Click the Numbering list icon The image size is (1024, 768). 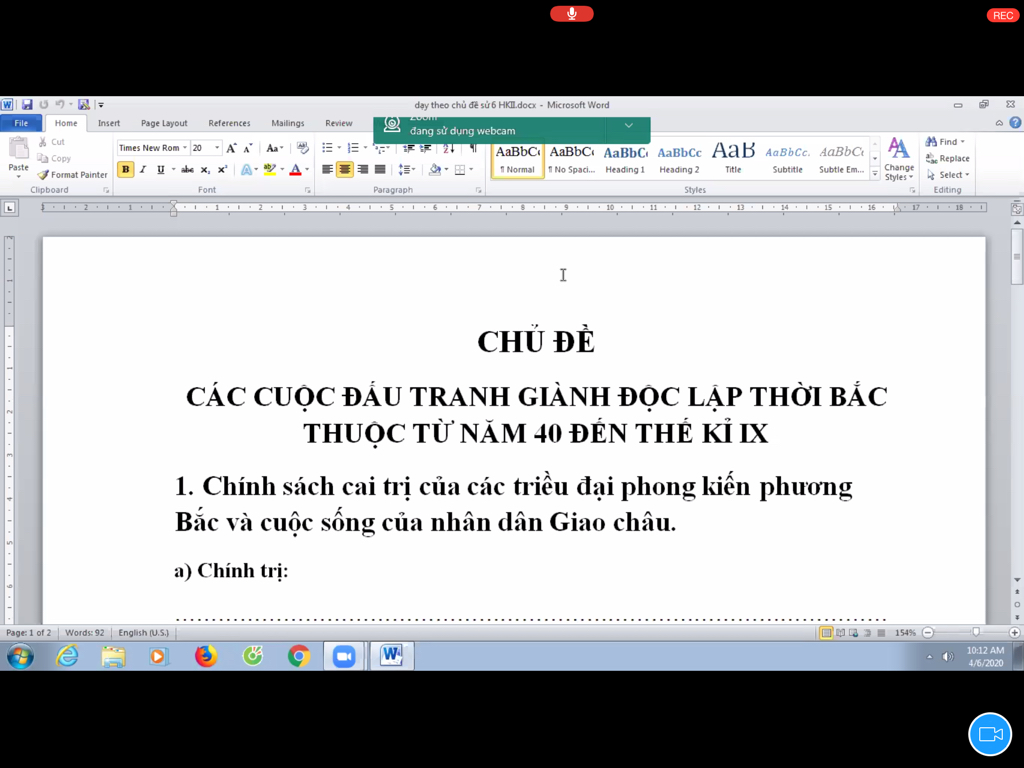coord(353,148)
